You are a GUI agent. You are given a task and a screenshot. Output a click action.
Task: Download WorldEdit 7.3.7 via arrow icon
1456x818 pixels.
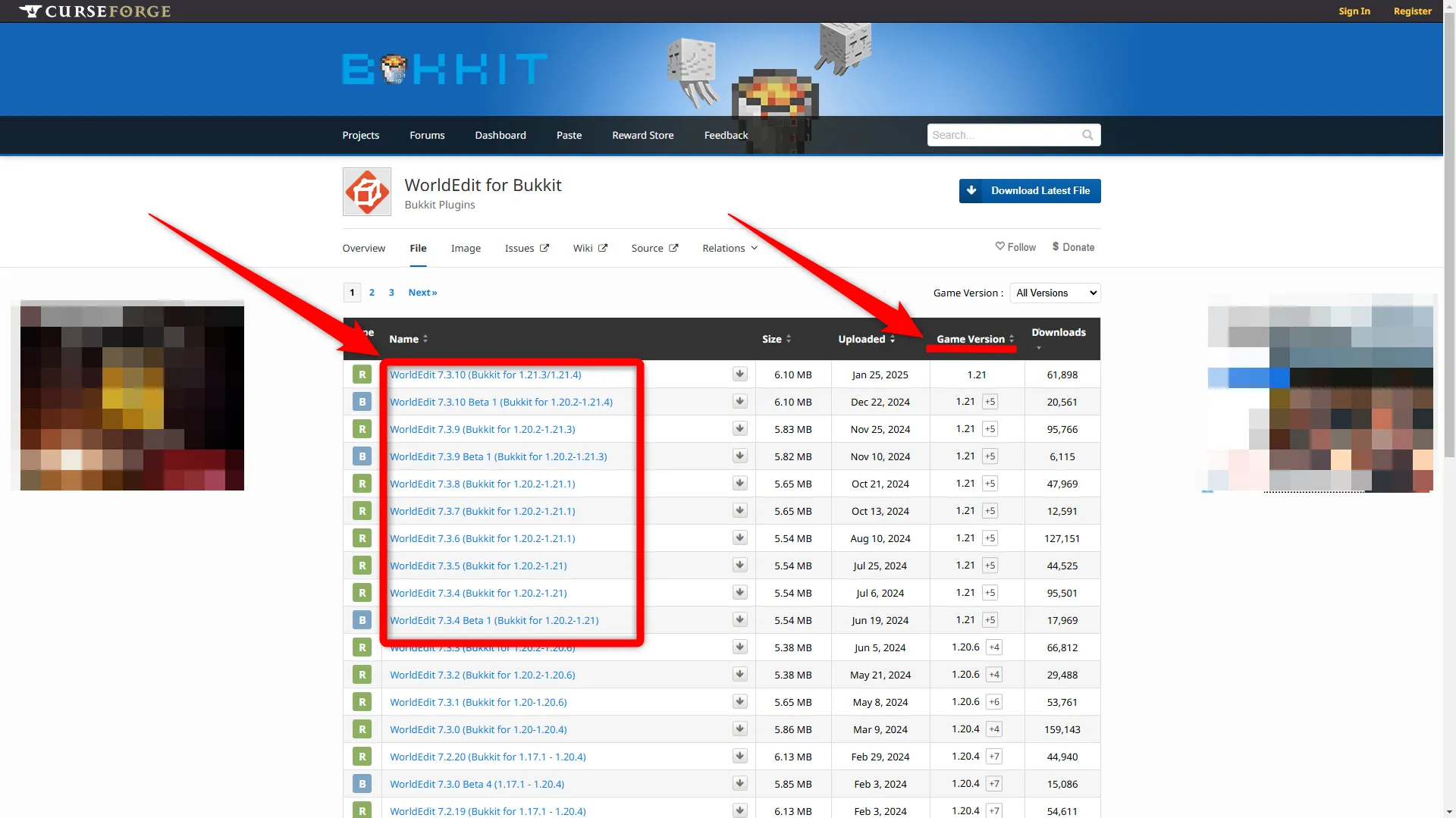739,511
